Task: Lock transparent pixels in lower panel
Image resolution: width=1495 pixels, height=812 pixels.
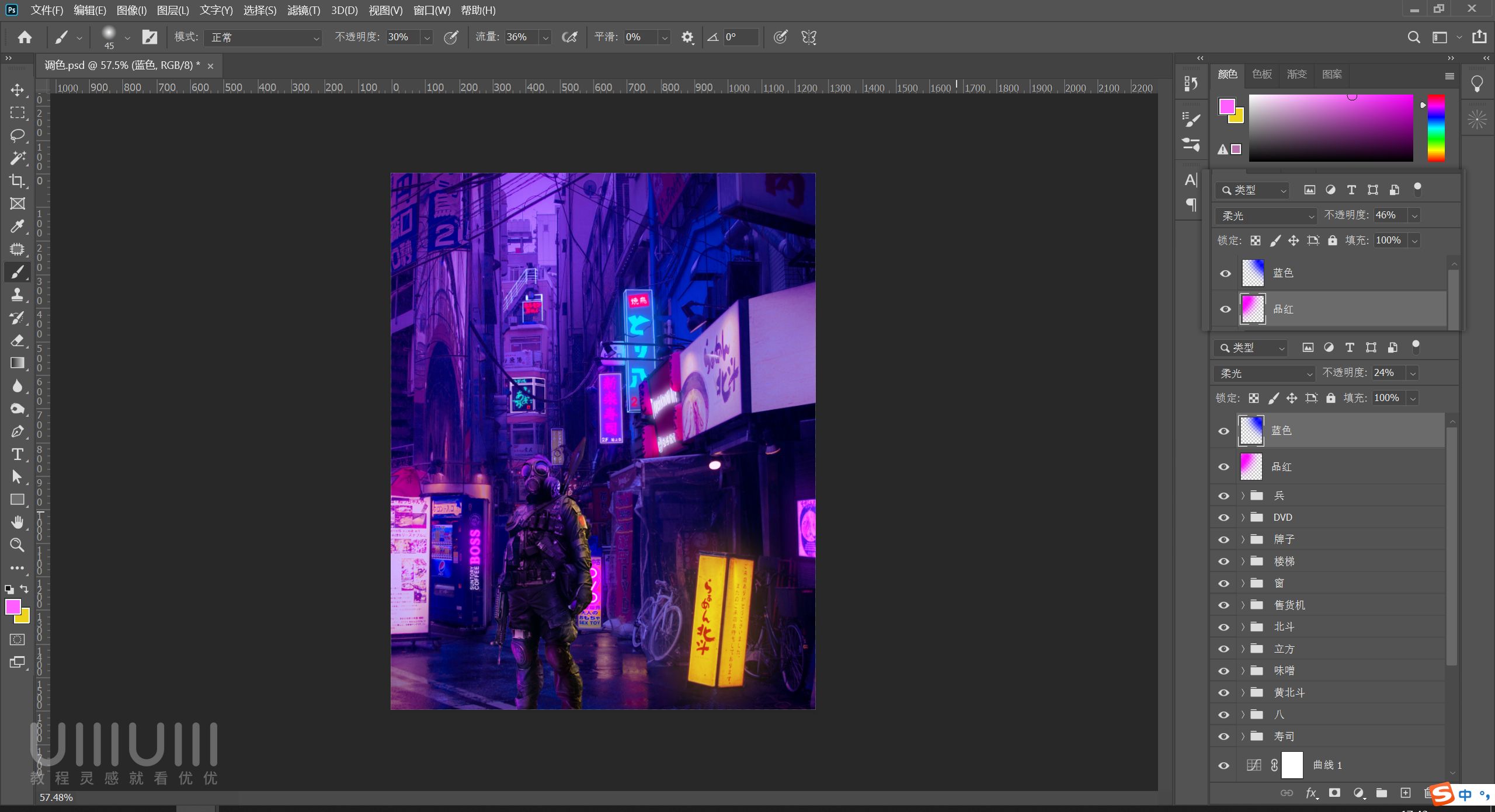Action: point(1254,398)
